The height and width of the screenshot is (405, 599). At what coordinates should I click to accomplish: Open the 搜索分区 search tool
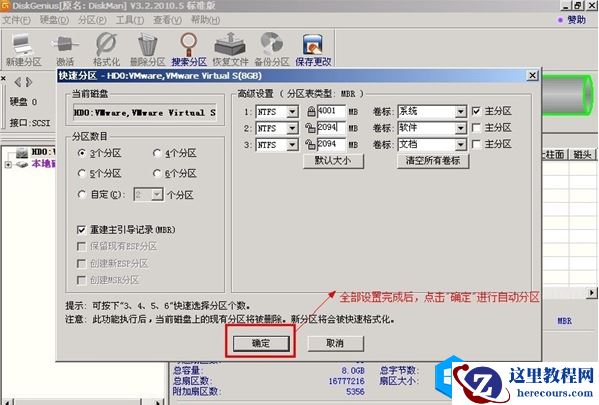point(189,50)
